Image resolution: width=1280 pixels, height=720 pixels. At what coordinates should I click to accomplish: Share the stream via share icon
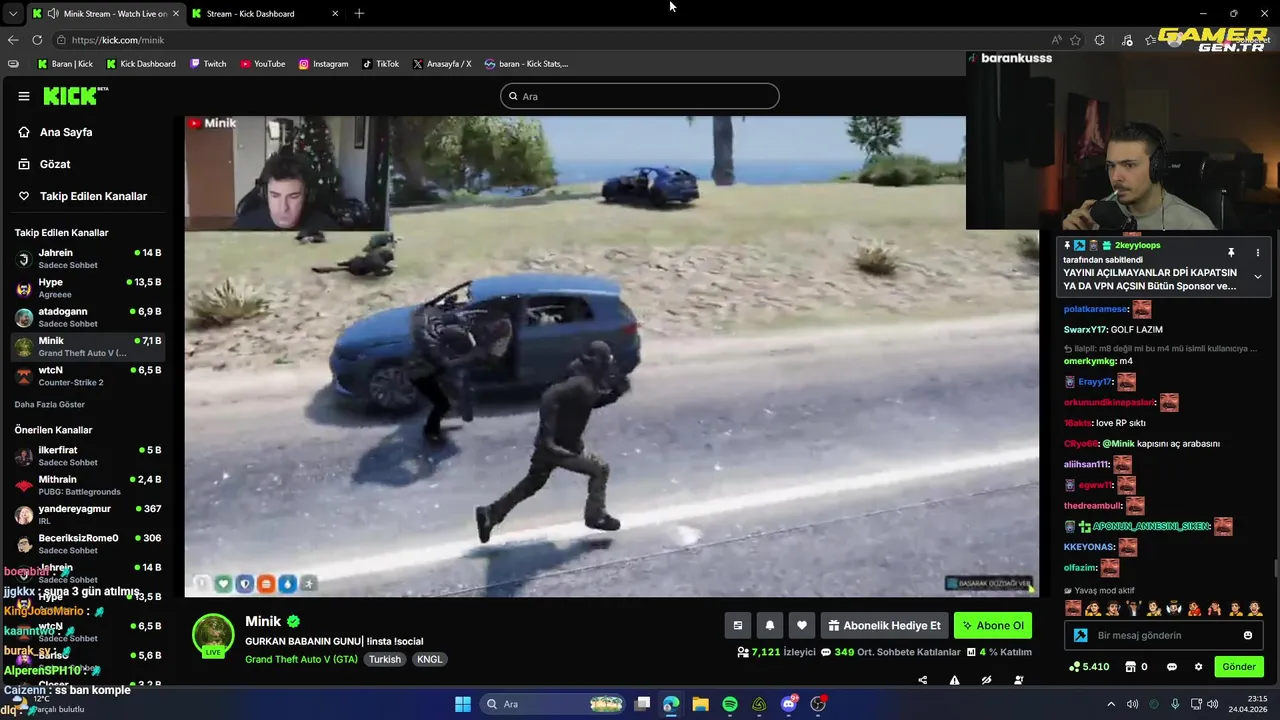click(922, 680)
